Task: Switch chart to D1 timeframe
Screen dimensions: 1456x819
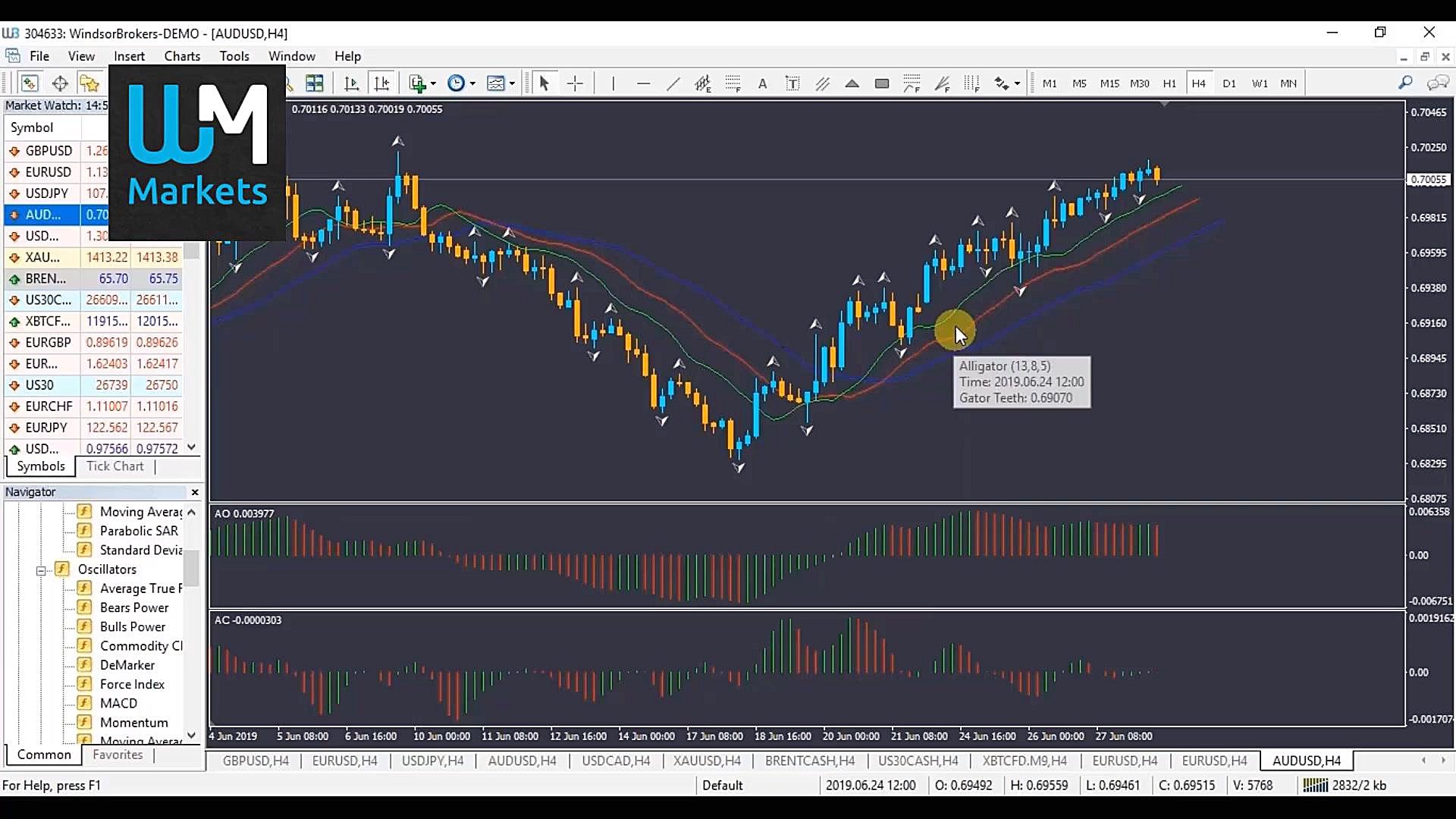Action: pos(1229,83)
